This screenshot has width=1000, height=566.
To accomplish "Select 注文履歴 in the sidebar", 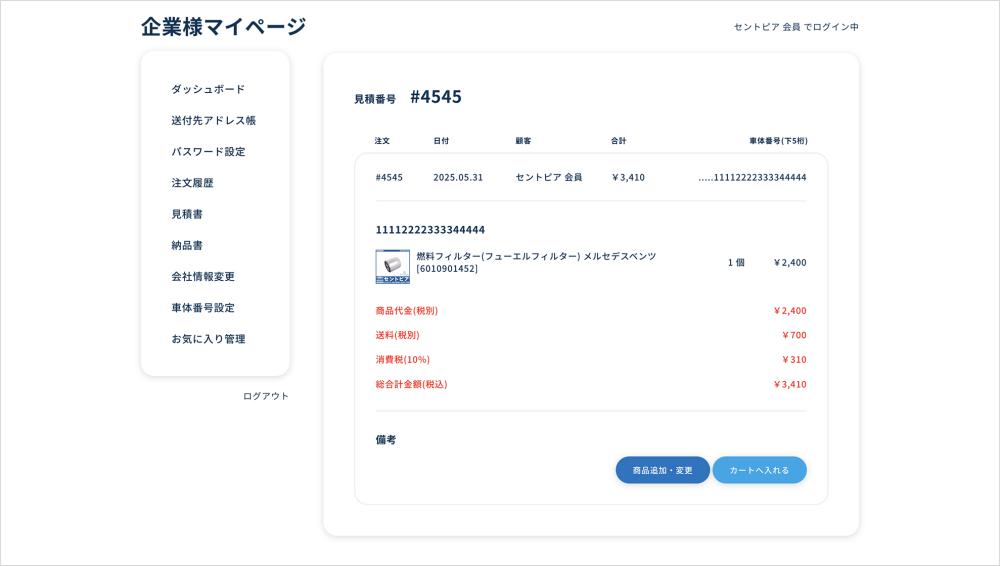I will (x=192, y=183).
